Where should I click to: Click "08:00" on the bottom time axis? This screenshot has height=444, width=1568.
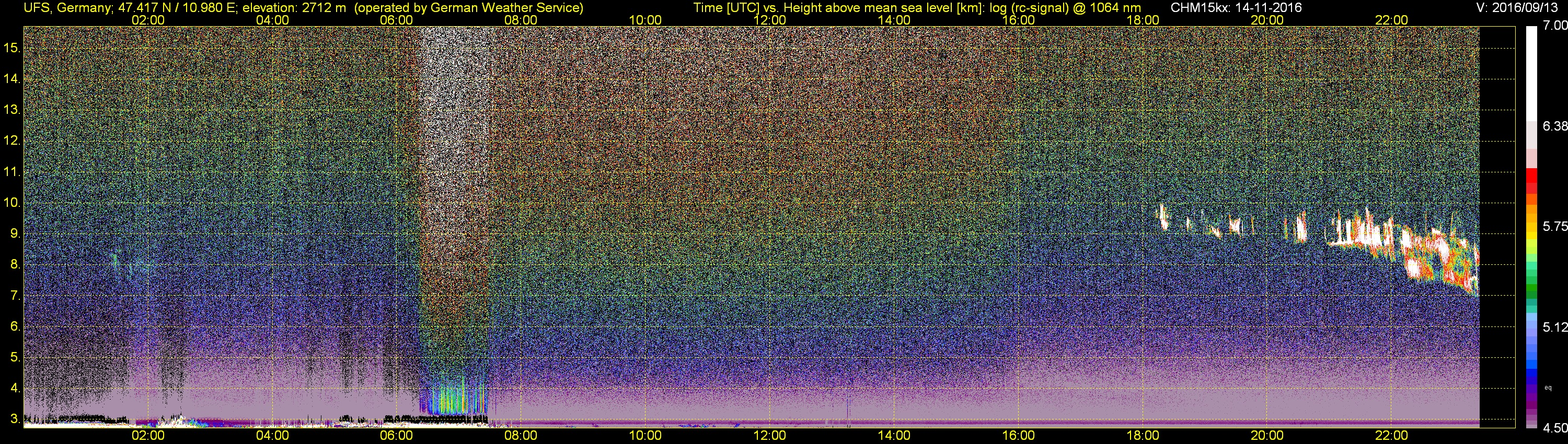click(521, 436)
